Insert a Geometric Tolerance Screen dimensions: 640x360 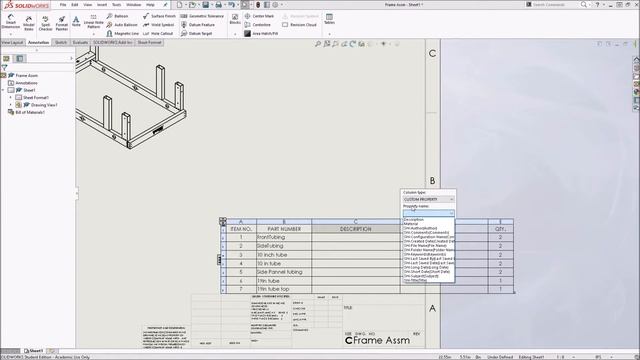coord(202,16)
